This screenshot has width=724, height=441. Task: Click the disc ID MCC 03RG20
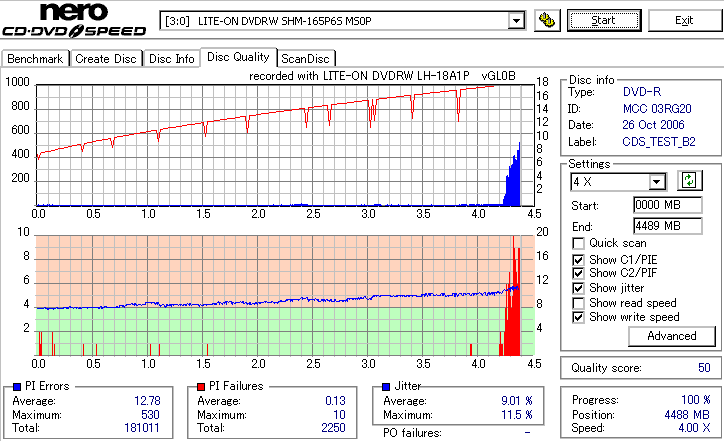(x=657, y=109)
